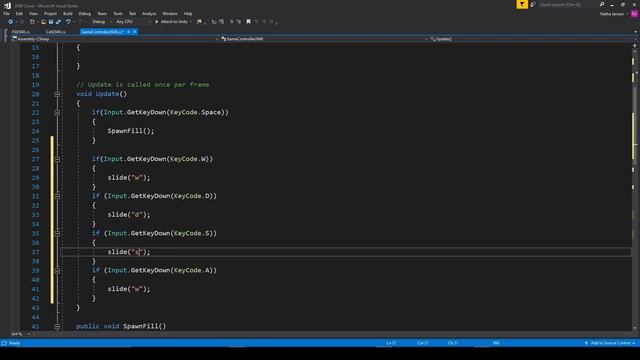Click the user account name text
The image size is (640, 360).
click(612, 14)
